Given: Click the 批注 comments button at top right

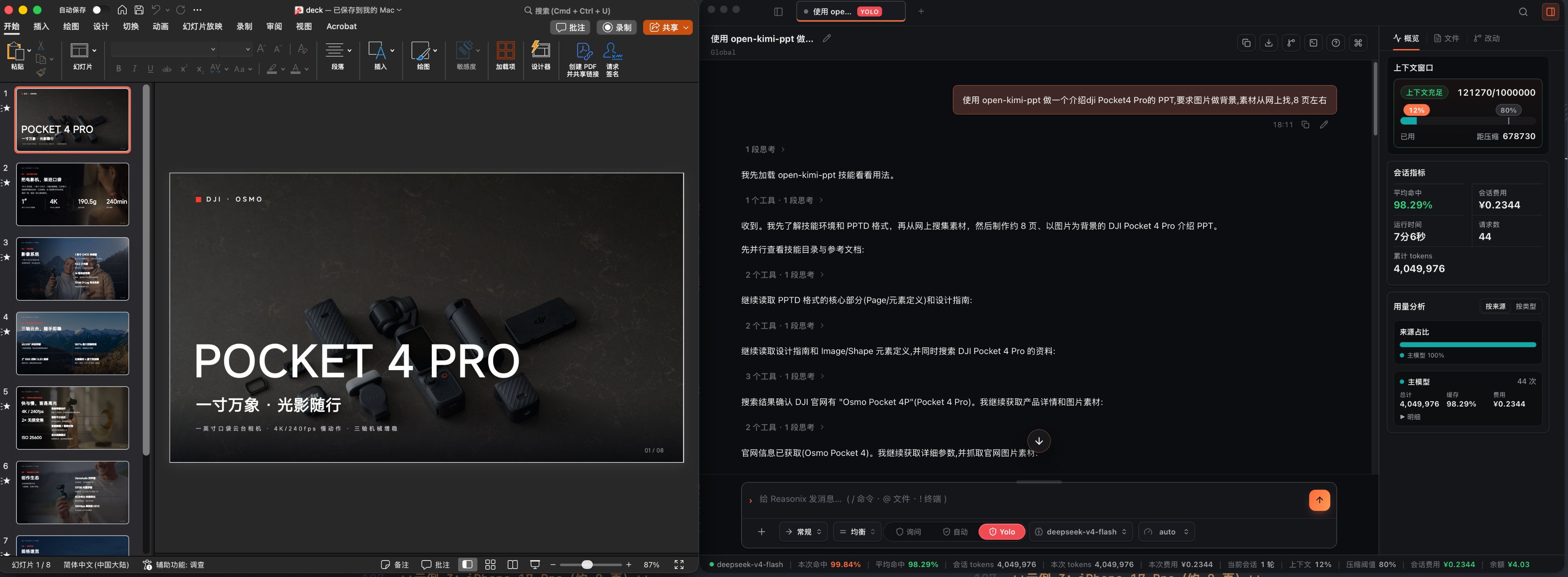Looking at the screenshot, I should point(570,28).
